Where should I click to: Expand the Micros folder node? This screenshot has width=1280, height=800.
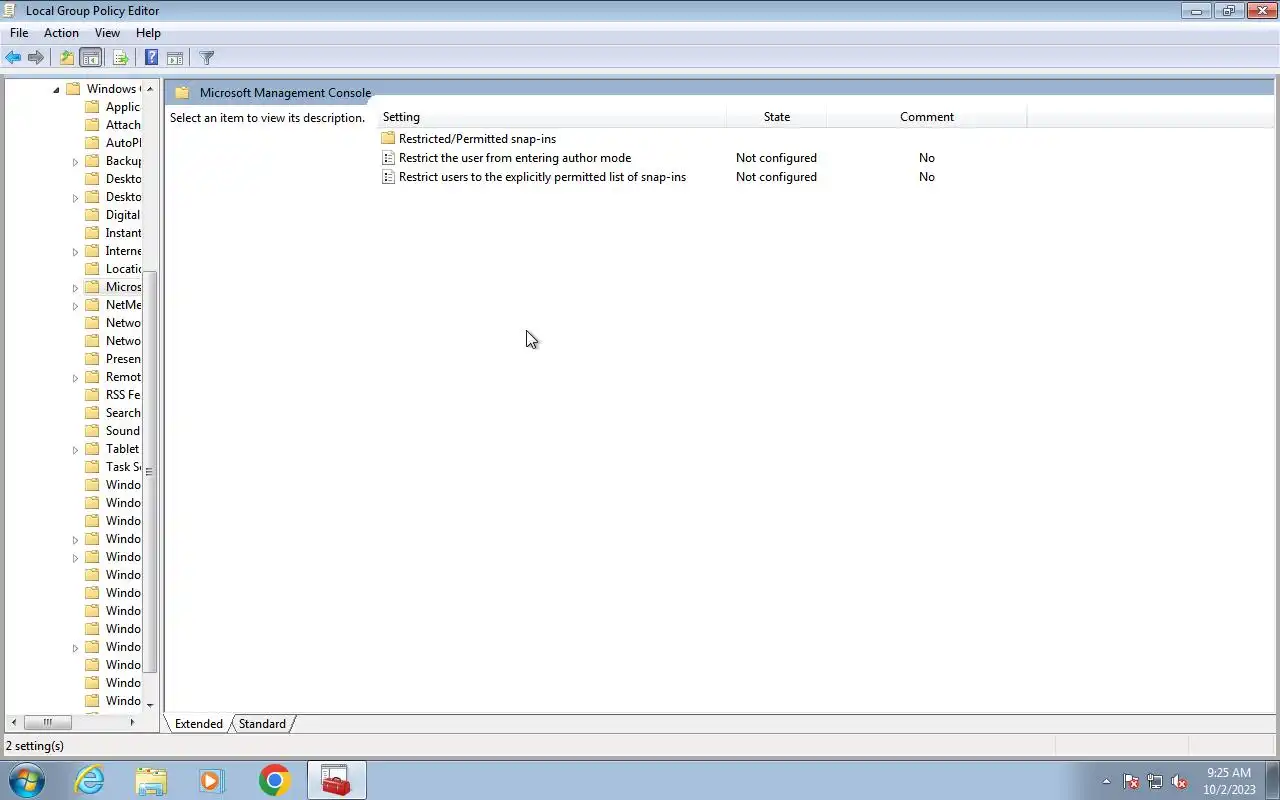coord(75,287)
